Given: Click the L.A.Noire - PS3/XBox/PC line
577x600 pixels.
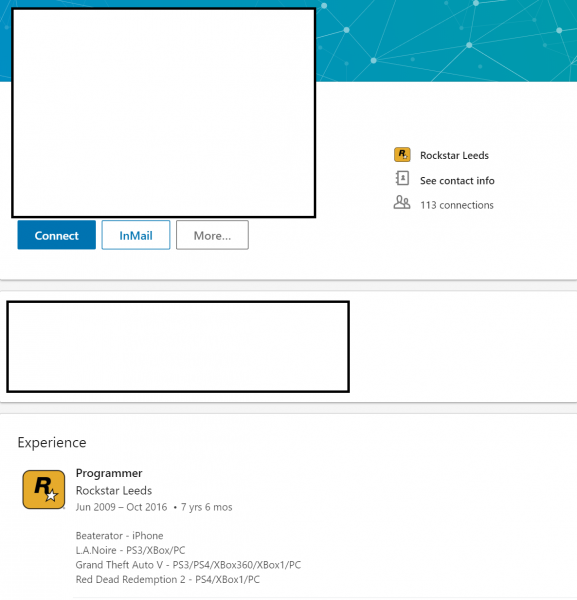Looking at the screenshot, I should tap(130, 550).
